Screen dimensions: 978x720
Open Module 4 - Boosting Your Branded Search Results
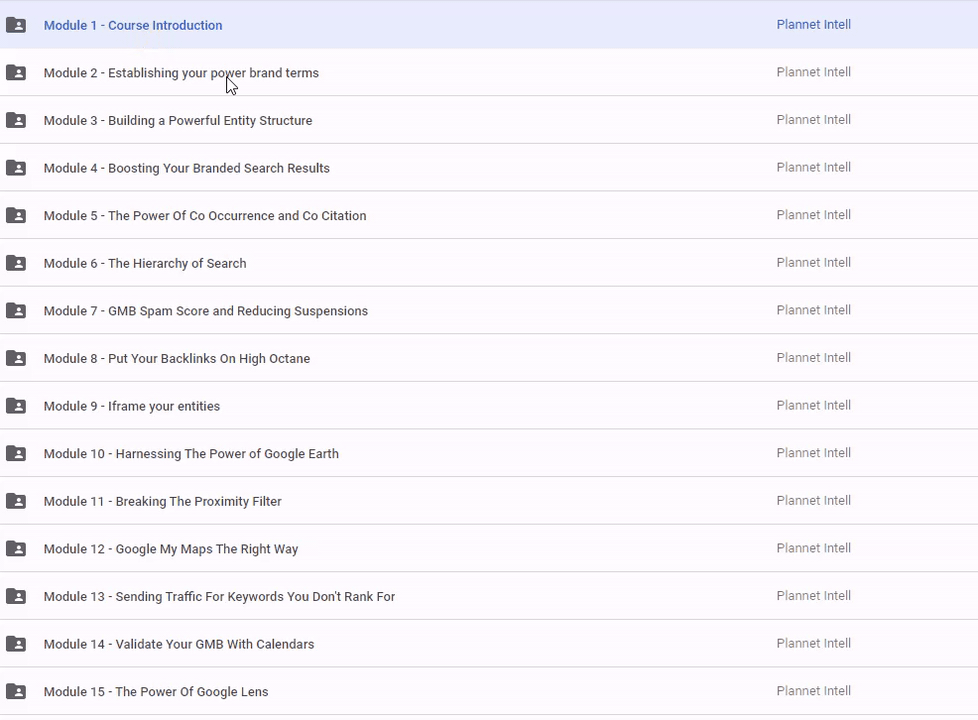[x=186, y=168]
